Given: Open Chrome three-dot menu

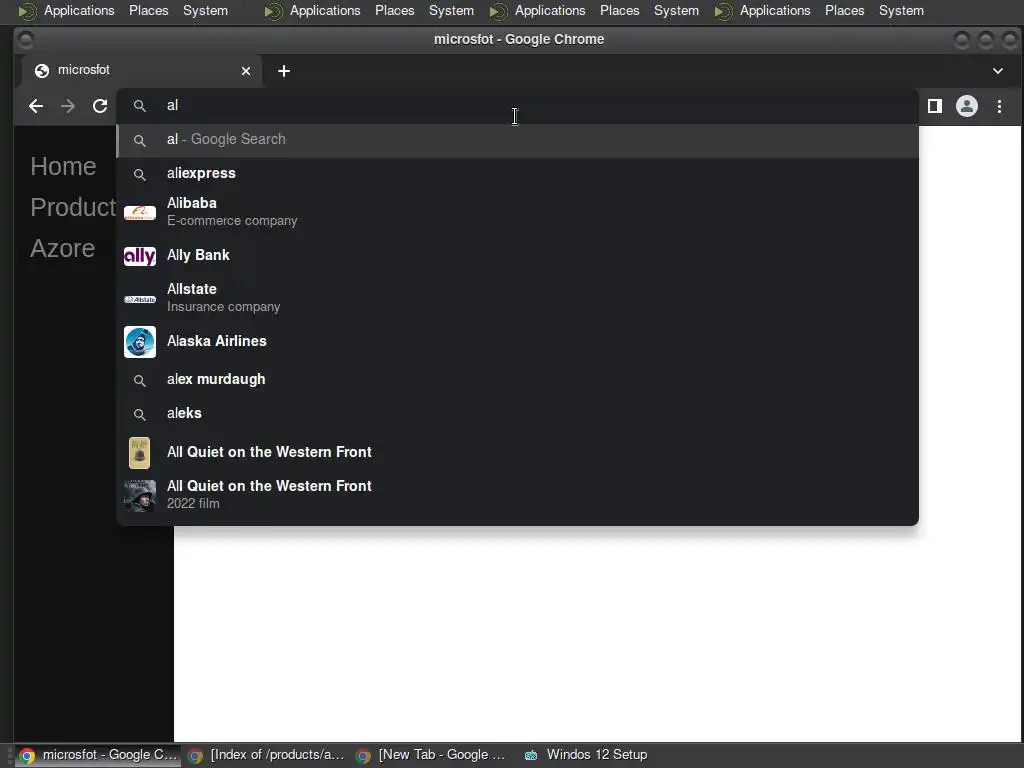Looking at the screenshot, I should (x=999, y=106).
